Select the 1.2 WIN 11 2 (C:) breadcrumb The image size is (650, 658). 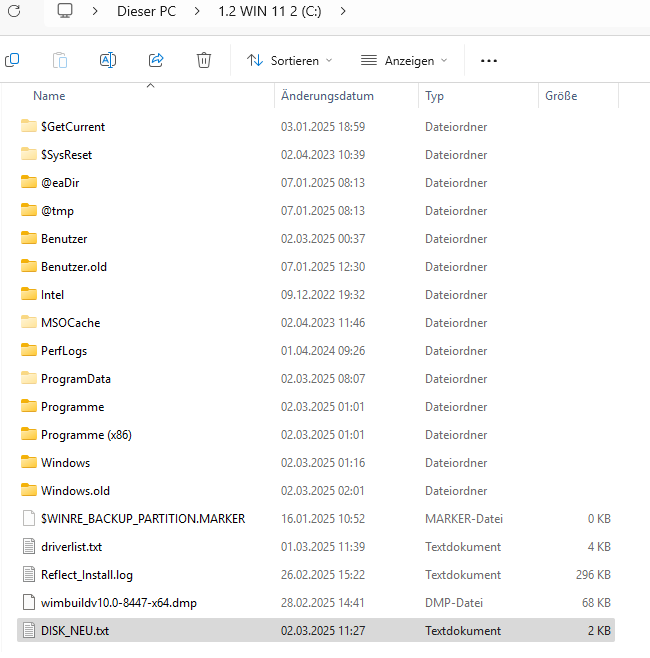pyautogui.click(x=269, y=11)
